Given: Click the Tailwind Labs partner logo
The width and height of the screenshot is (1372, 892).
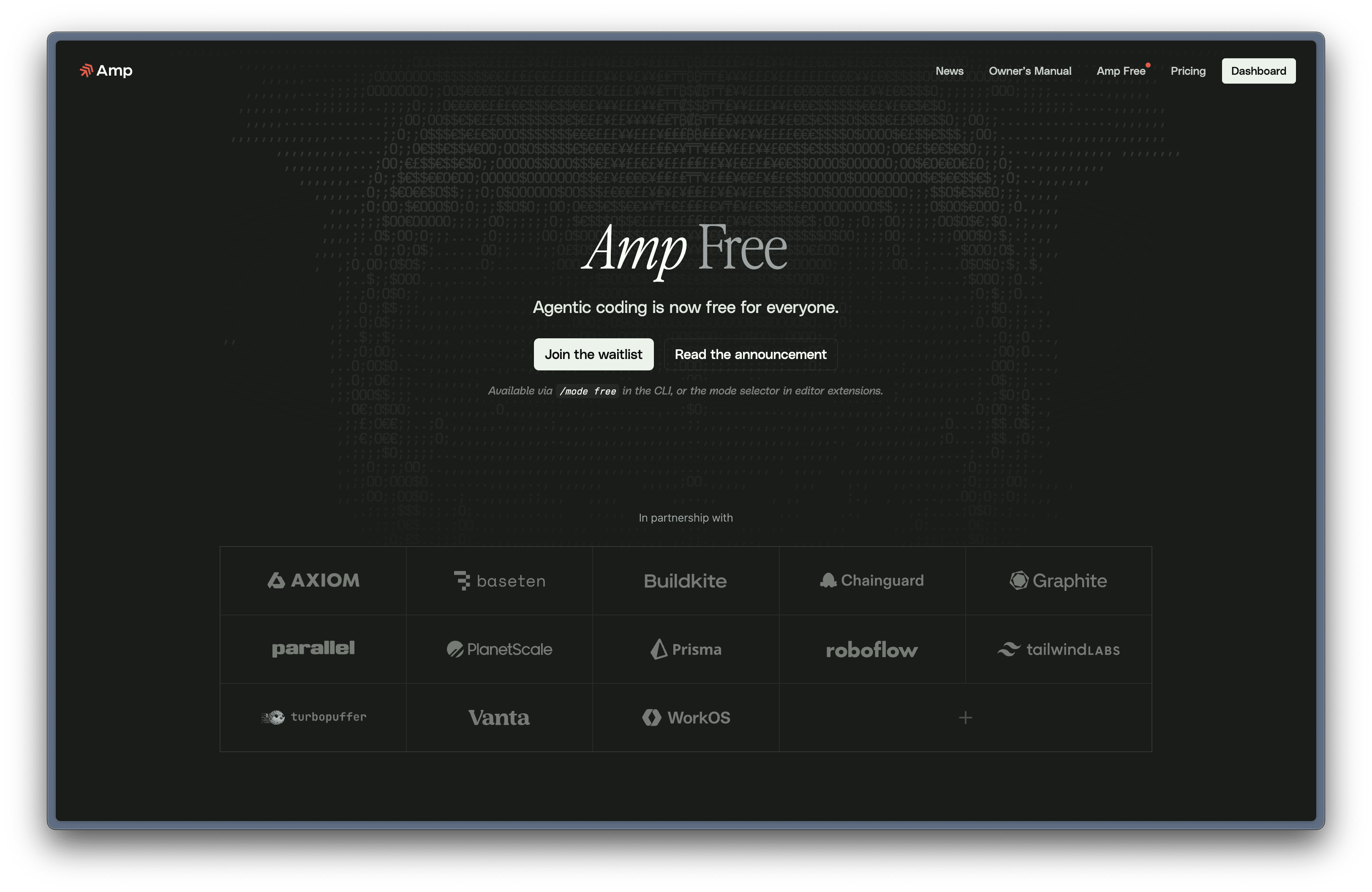Looking at the screenshot, I should 1058,650.
